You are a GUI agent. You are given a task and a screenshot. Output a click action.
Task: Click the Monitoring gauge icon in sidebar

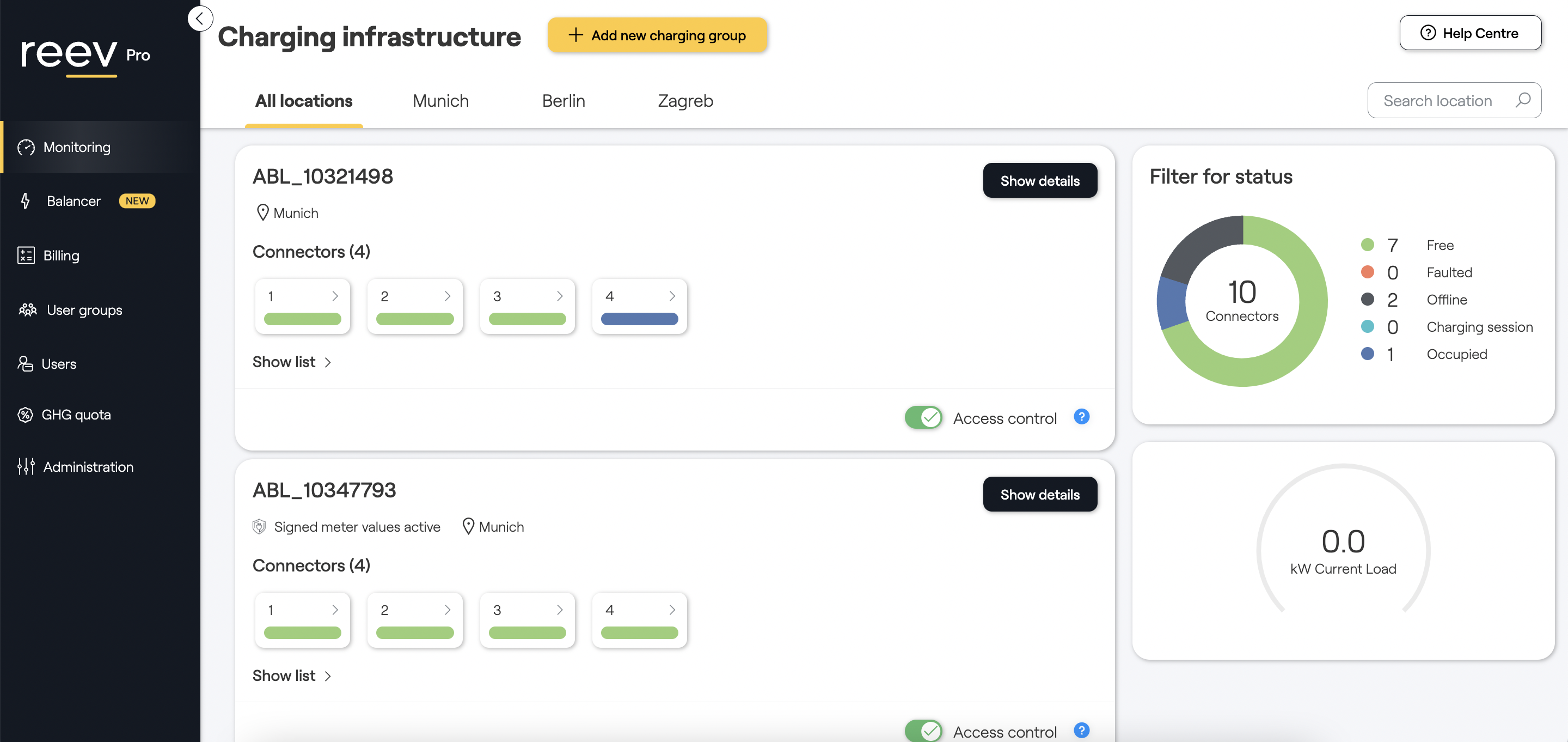click(26, 147)
